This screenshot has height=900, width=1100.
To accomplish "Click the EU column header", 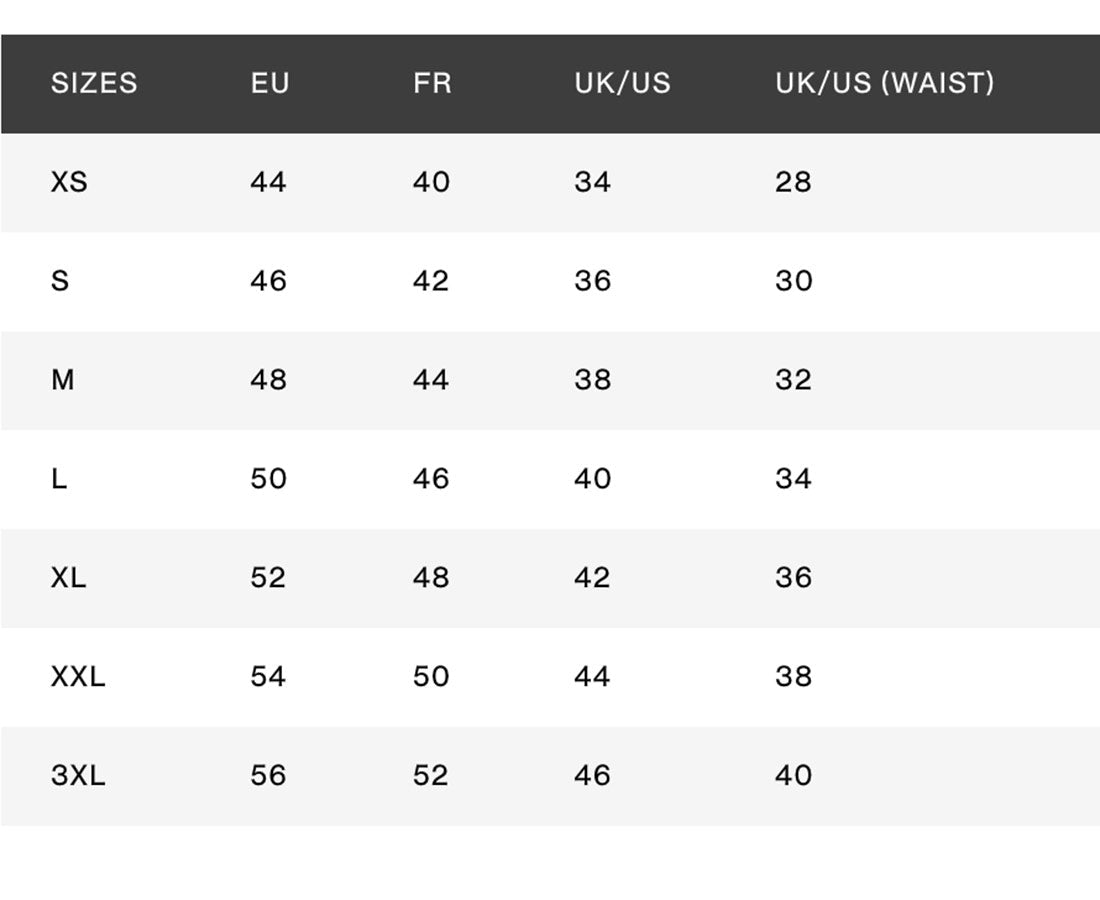I will tap(270, 83).
